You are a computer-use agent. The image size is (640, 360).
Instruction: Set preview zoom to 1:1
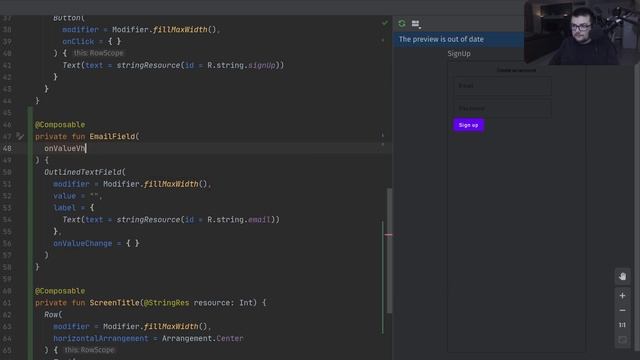click(x=622, y=325)
